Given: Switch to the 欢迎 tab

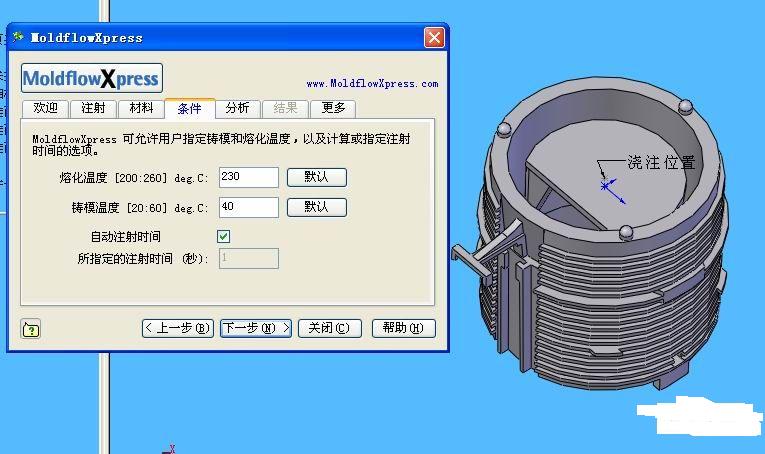Looking at the screenshot, I should (x=45, y=108).
